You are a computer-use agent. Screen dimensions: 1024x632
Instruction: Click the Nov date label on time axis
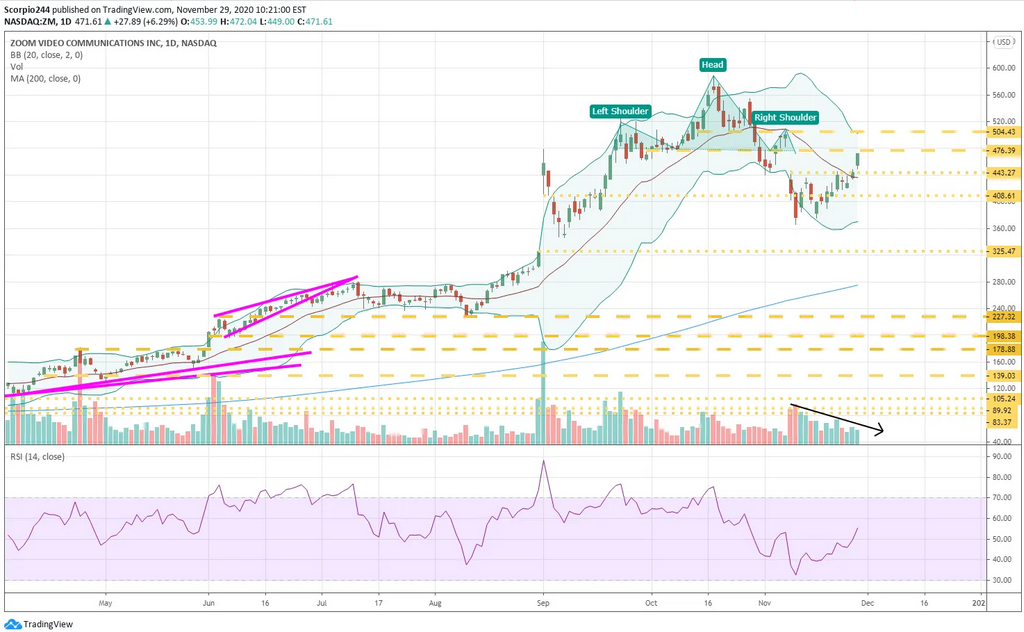(764, 603)
